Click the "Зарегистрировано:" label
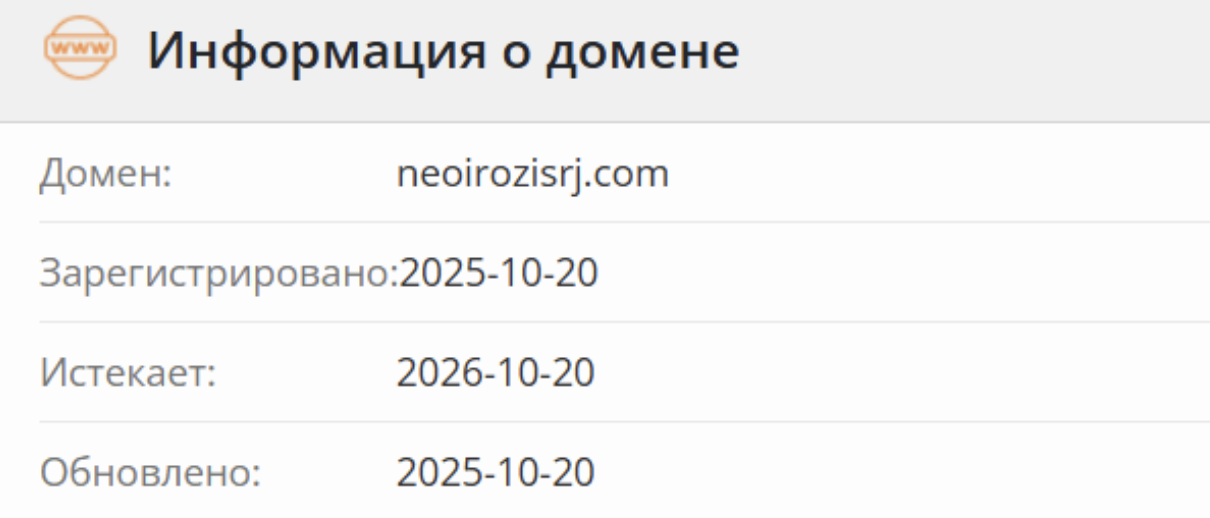Image resolution: width=1210 pixels, height=518 pixels. (x=218, y=273)
